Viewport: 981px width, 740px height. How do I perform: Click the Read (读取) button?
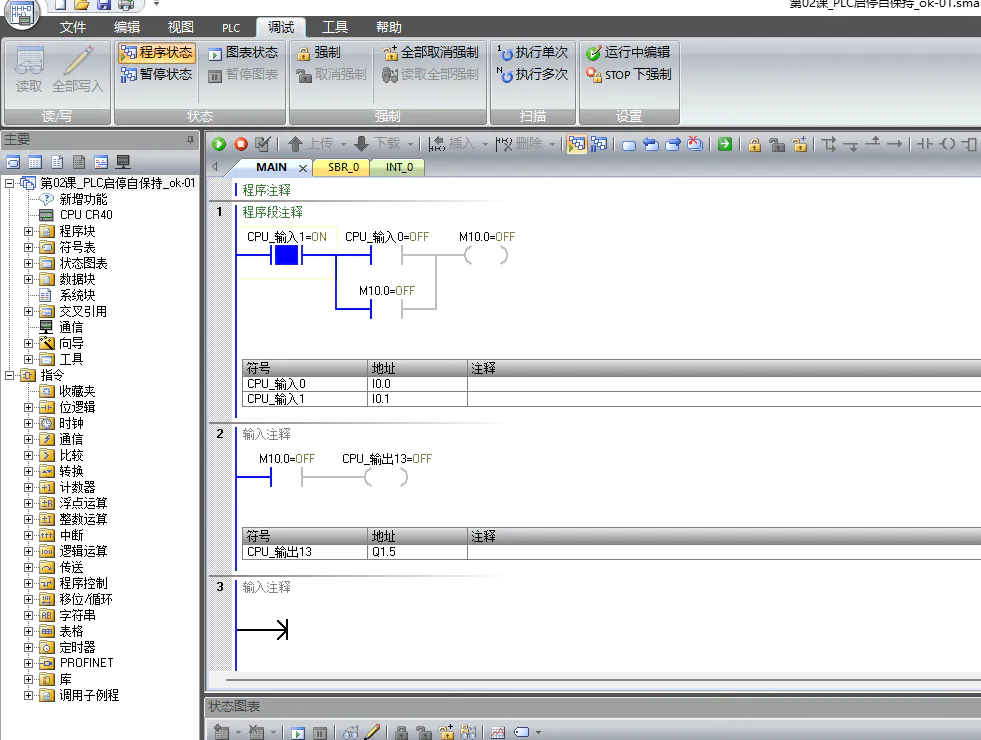tap(29, 69)
